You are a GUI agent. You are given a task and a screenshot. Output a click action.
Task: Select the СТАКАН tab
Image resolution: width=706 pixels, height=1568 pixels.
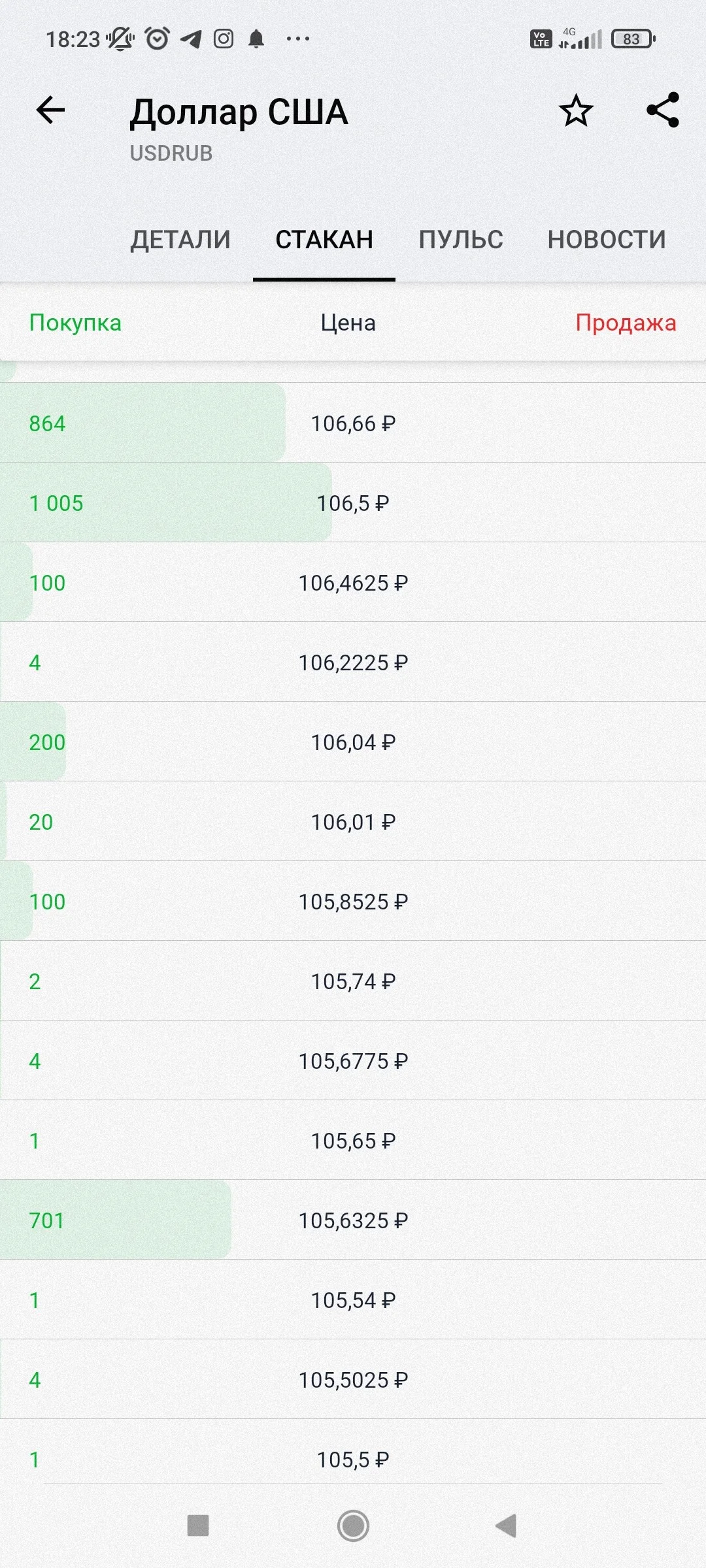(x=324, y=240)
